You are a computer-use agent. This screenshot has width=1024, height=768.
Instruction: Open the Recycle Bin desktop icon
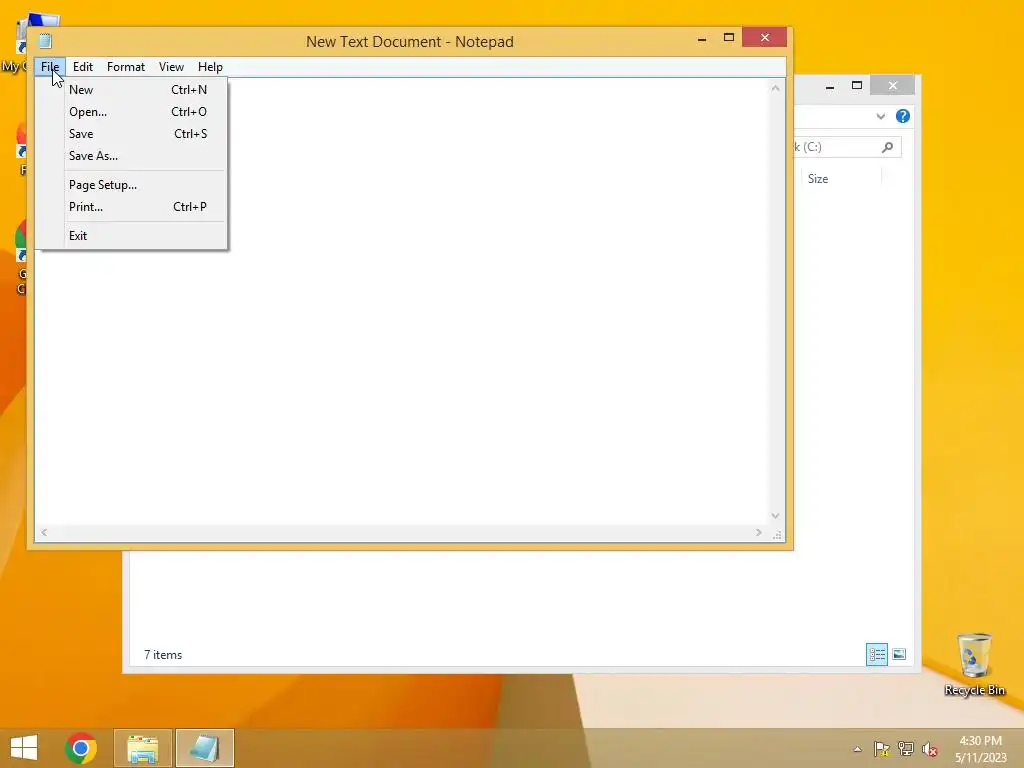[x=974, y=664]
